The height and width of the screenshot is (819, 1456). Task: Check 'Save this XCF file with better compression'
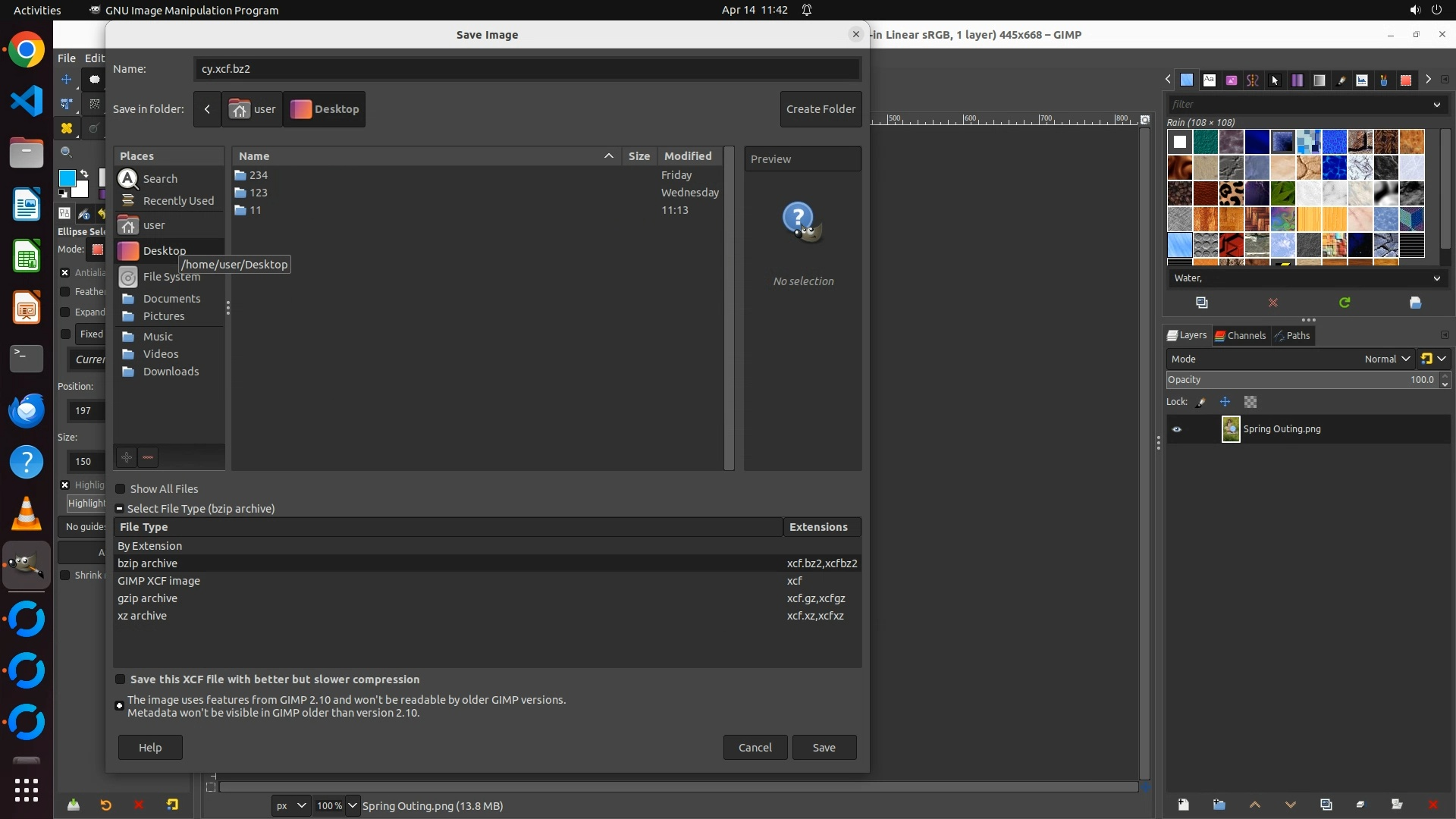tap(120, 679)
